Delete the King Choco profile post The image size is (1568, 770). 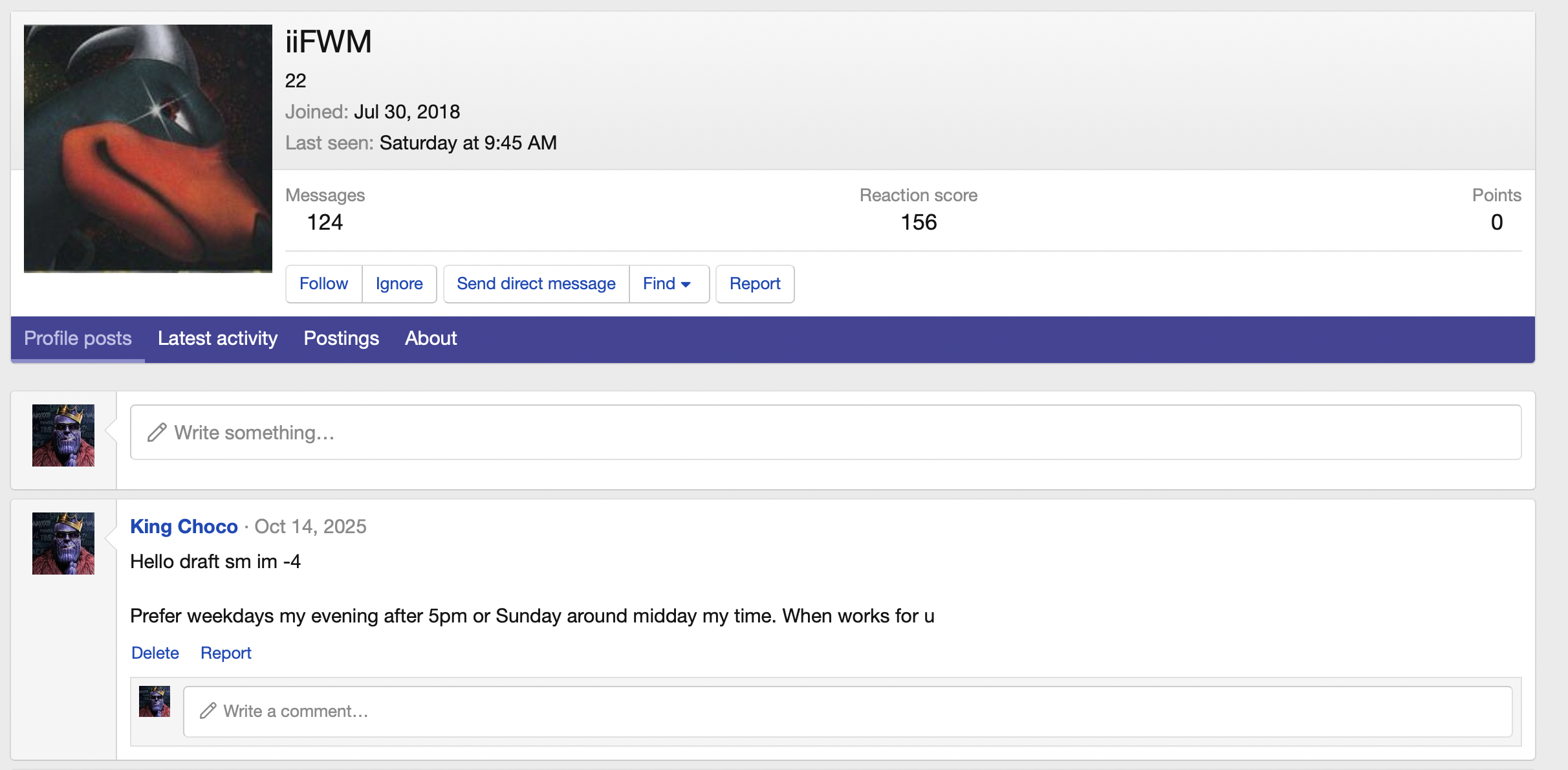coord(155,653)
